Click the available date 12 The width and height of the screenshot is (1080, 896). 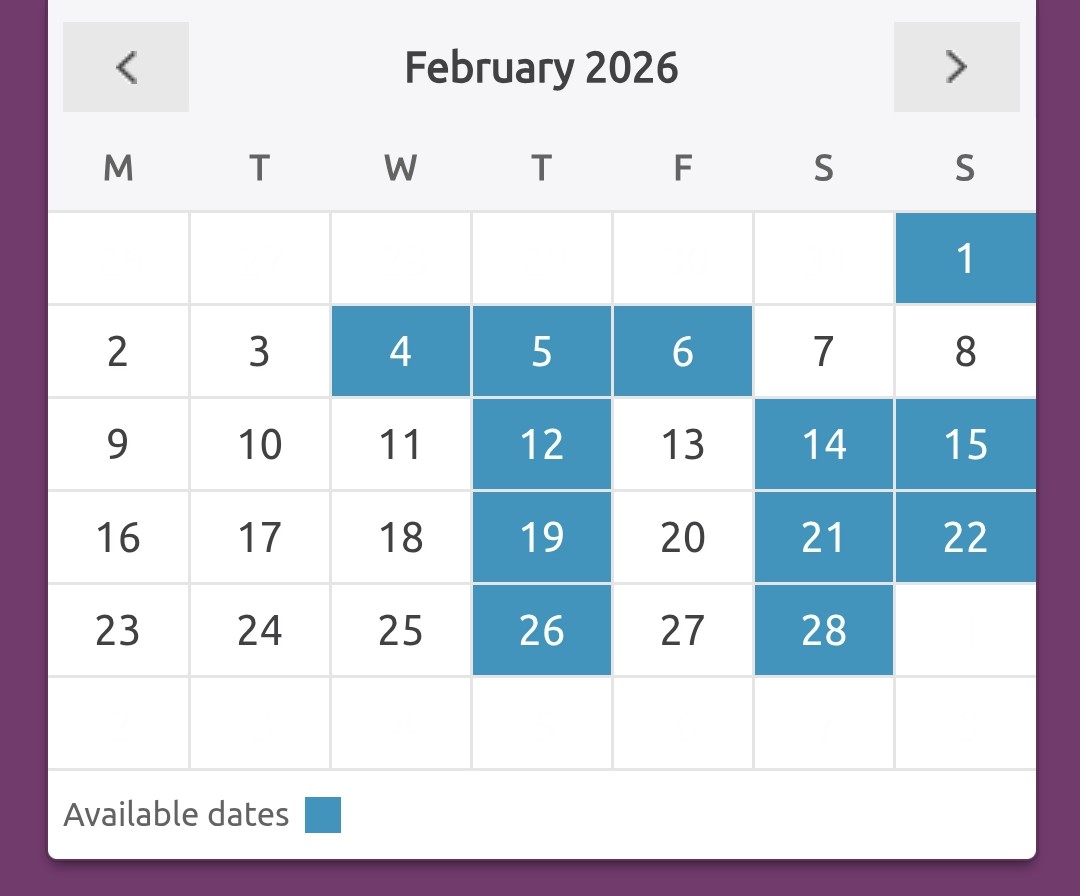click(x=542, y=444)
